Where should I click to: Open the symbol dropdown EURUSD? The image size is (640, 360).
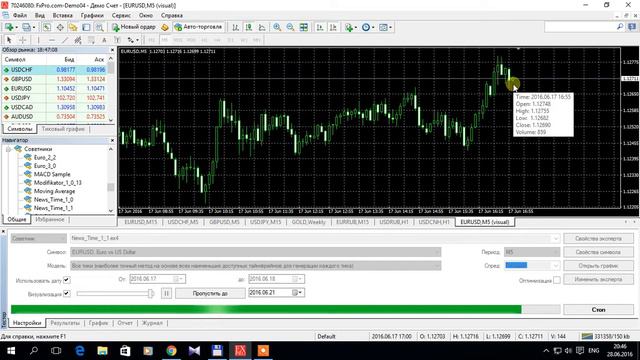click(x=256, y=252)
